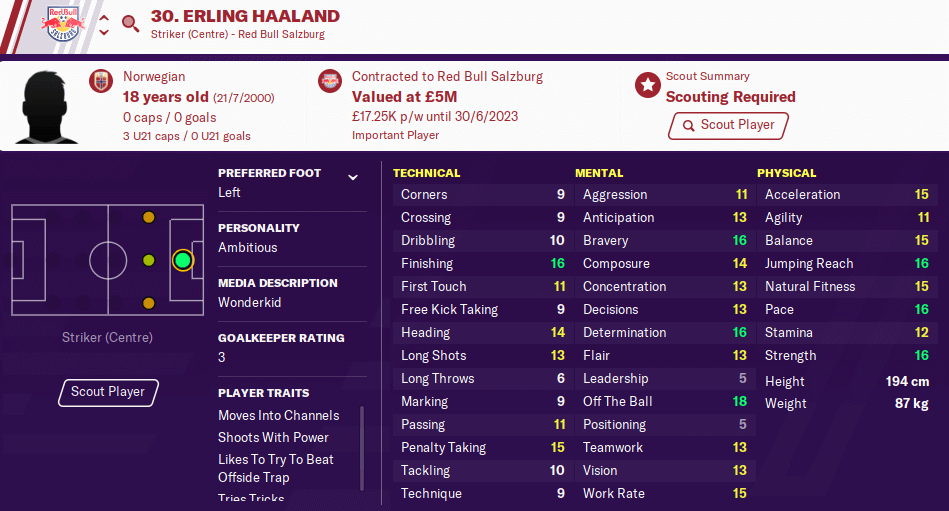Select the Off The Ball attribute row
This screenshot has width=949, height=511.
click(665, 401)
